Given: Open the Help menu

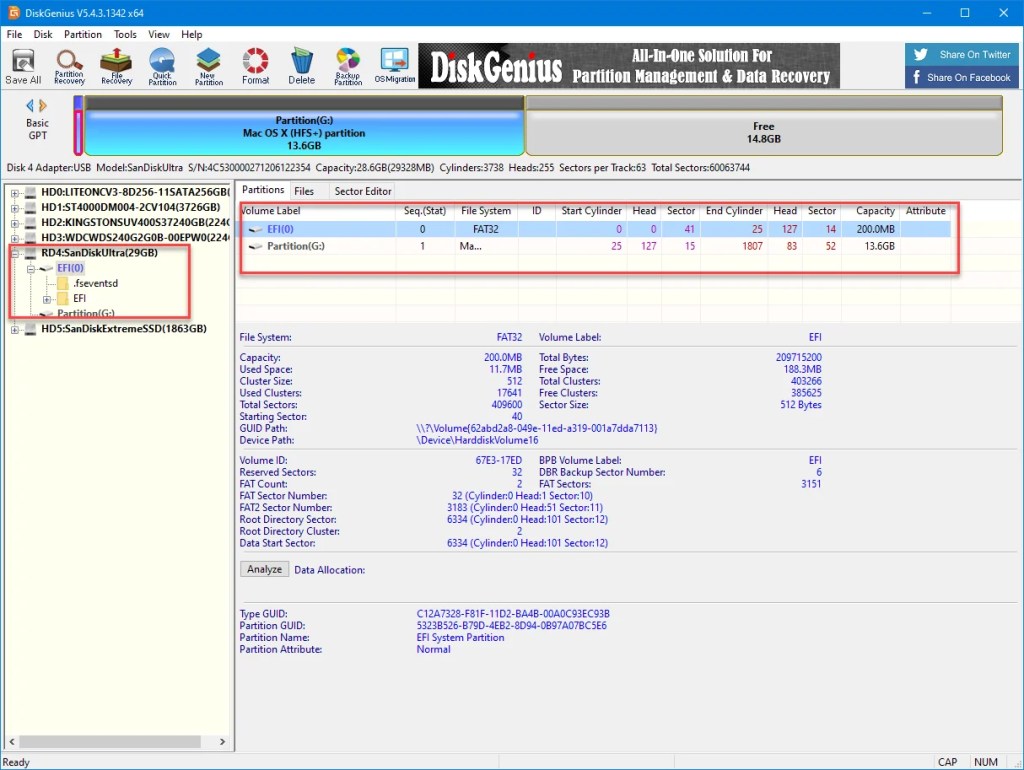Looking at the screenshot, I should pyautogui.click(x=191, y=35).
